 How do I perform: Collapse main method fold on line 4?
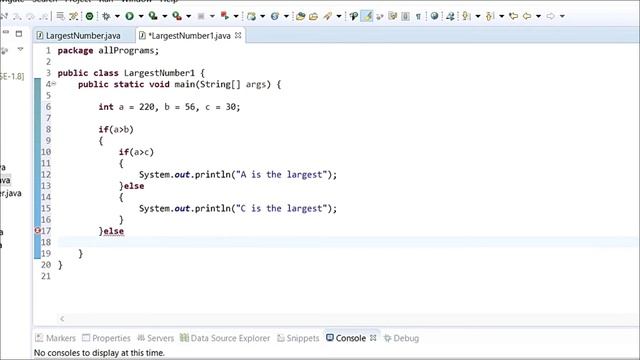(53, 84)
